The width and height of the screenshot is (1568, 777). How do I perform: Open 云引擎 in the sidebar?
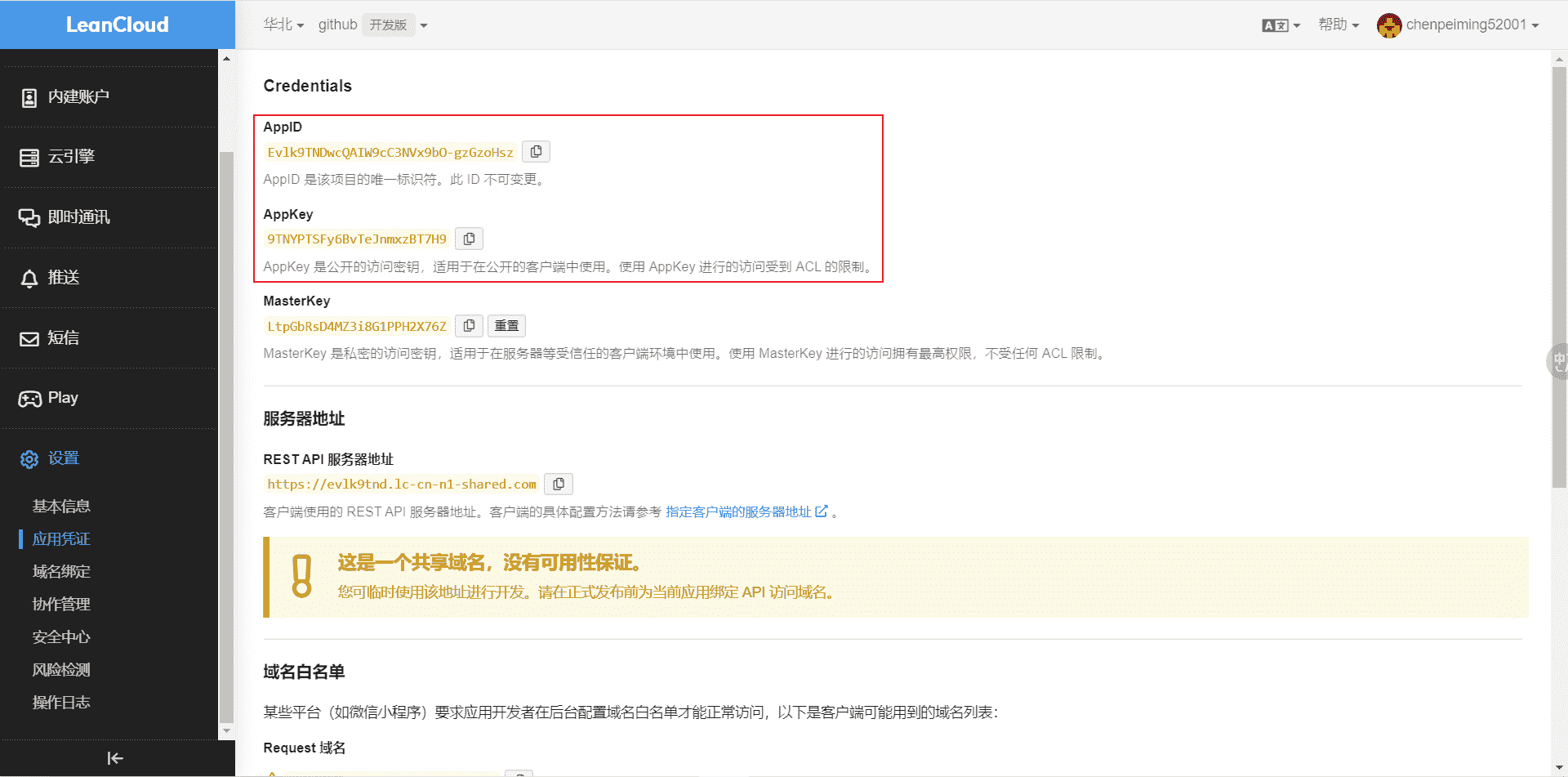click(109, 157)
